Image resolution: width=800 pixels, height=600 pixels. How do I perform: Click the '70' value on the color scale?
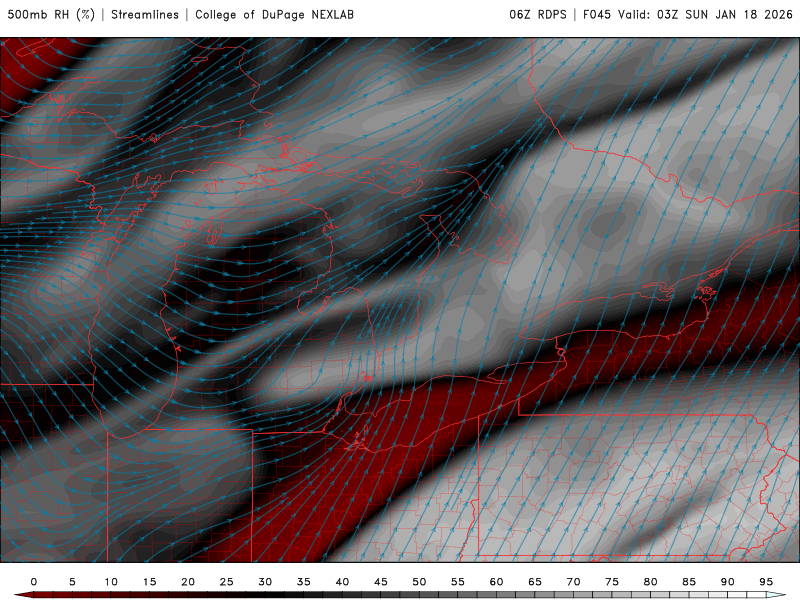point(573,582)
